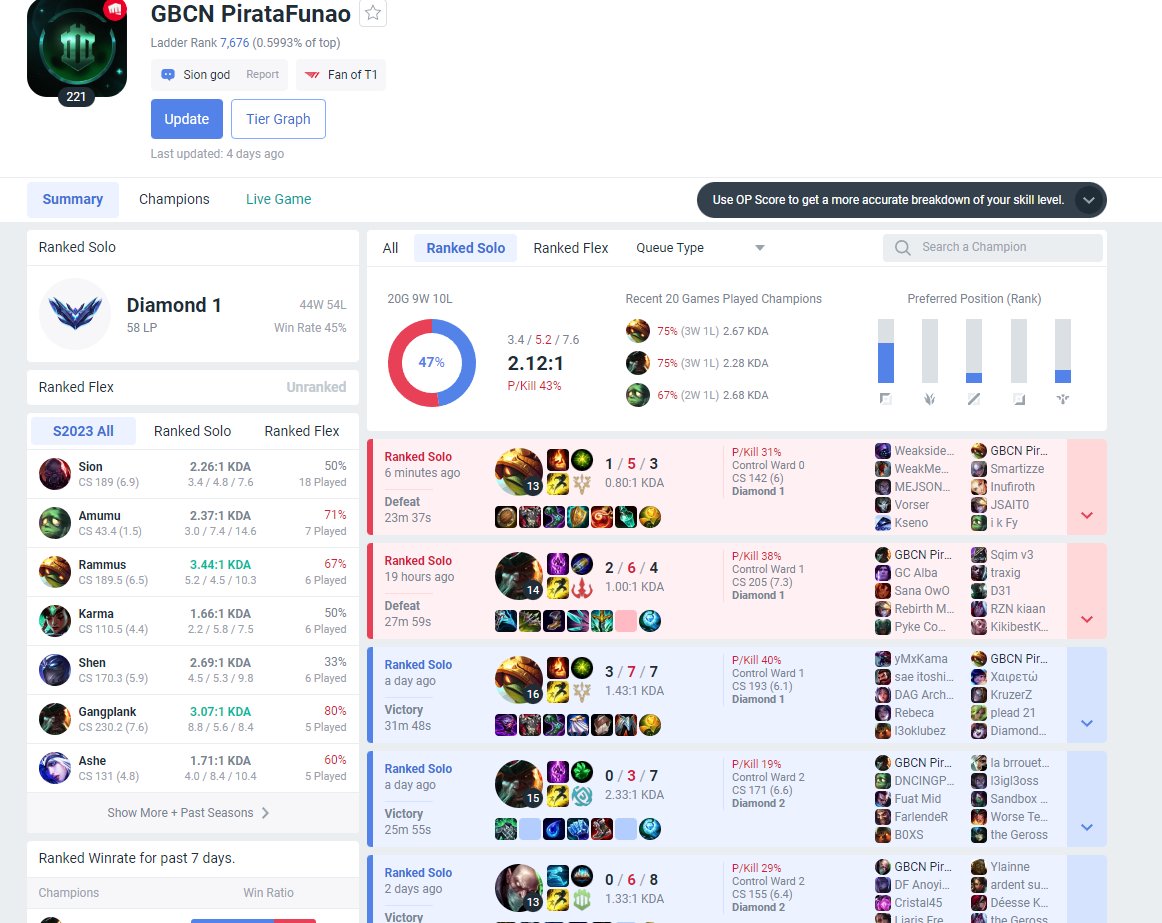The height and width of the screenshot is (923, 1162).
Task: Click the top lane position icon
Action: click(886, 399)
